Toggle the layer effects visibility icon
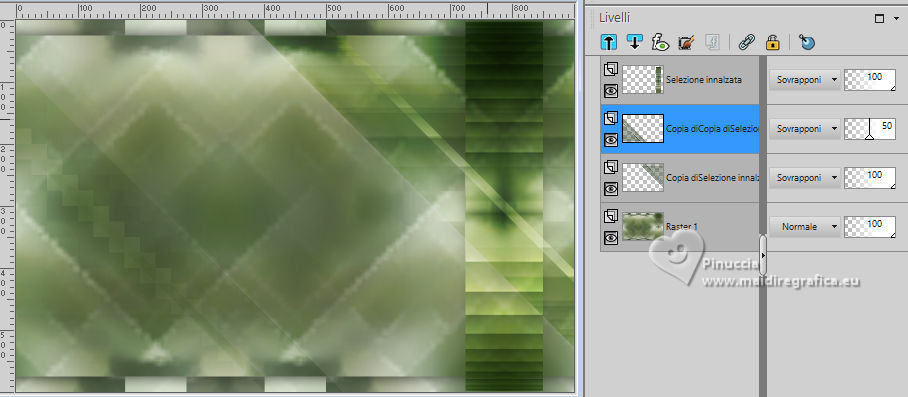908x397 pixels. (x=661, y=42)
